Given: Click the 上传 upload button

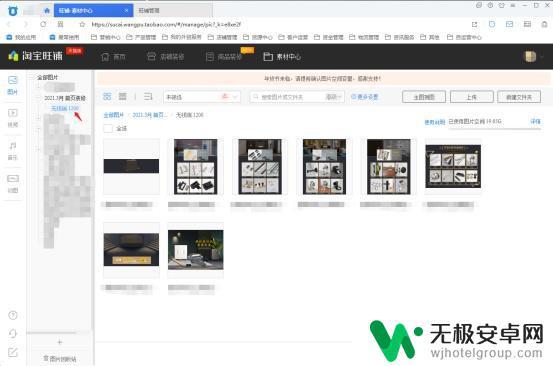Looking at the screenshot, I should click(472, 97).
